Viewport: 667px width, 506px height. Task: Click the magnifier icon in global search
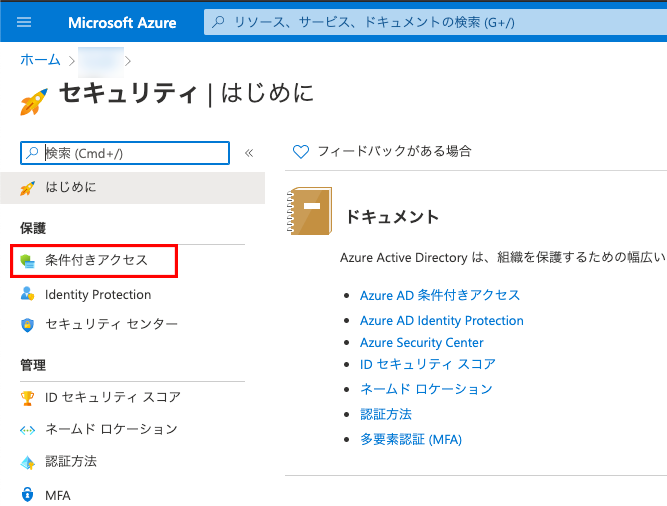(218, 22)
